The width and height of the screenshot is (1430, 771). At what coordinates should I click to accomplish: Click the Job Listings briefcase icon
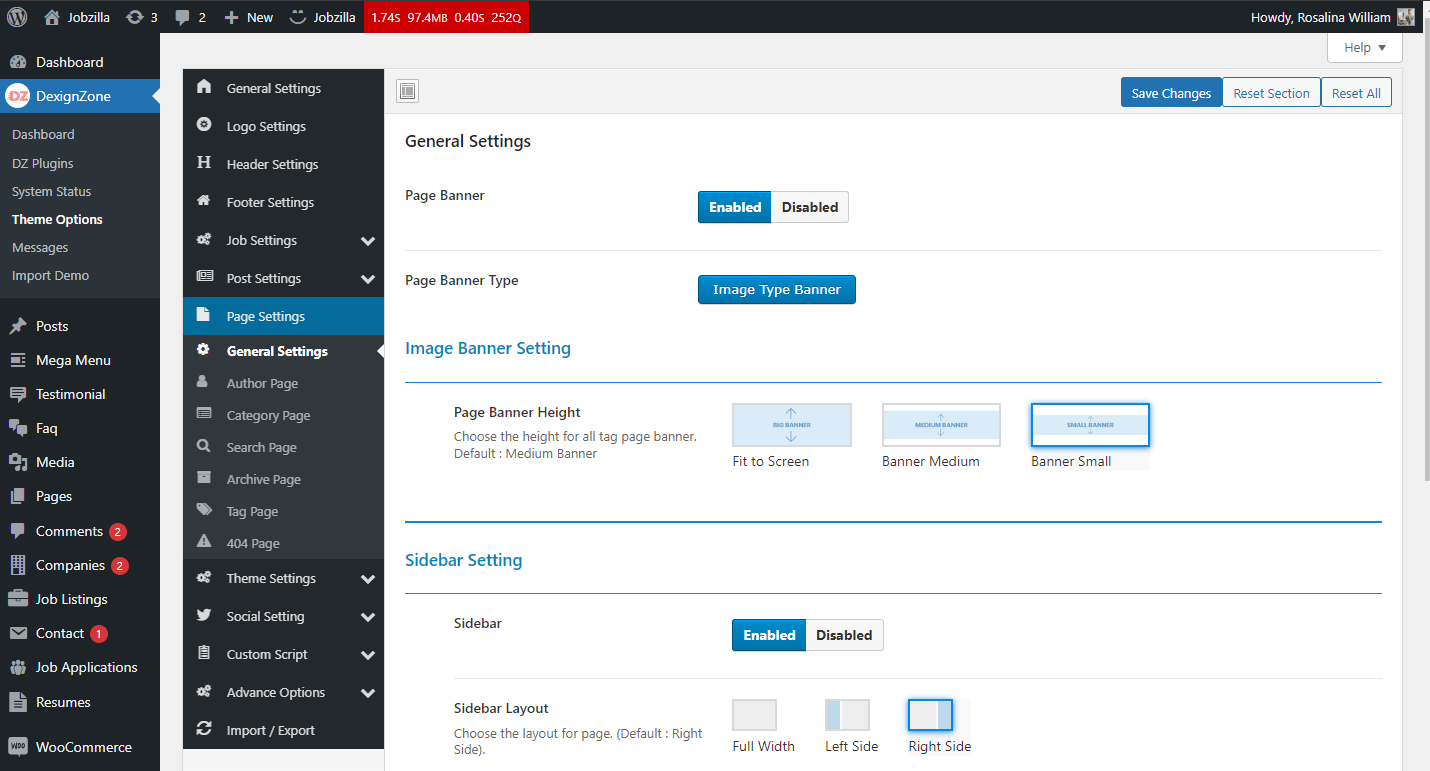pyautogui.click(x=17, y=599)
